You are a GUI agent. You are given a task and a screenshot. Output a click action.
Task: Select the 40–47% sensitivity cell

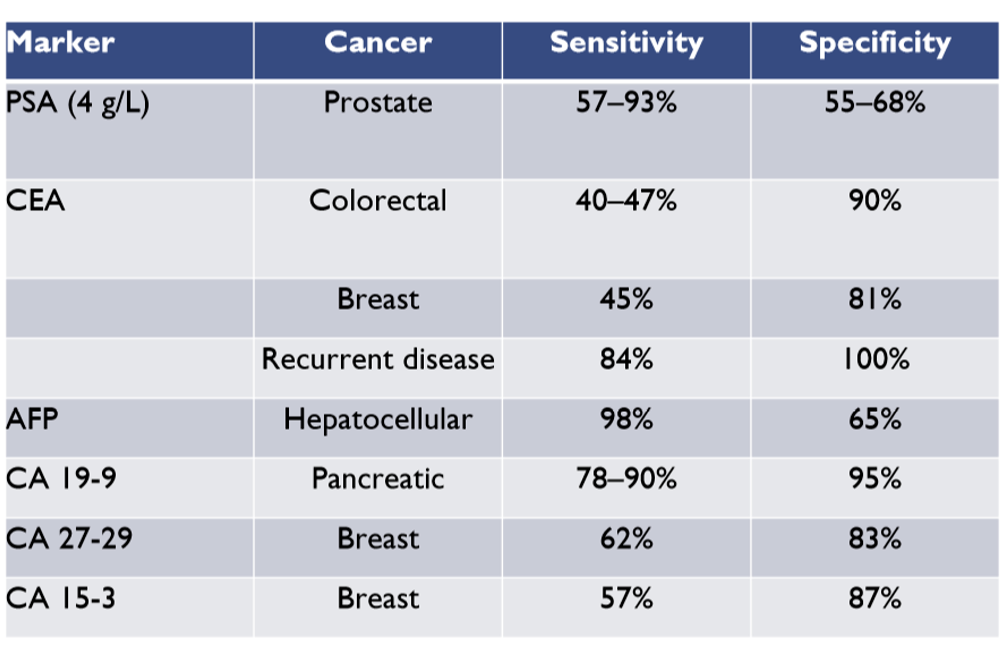click(626, 200)
